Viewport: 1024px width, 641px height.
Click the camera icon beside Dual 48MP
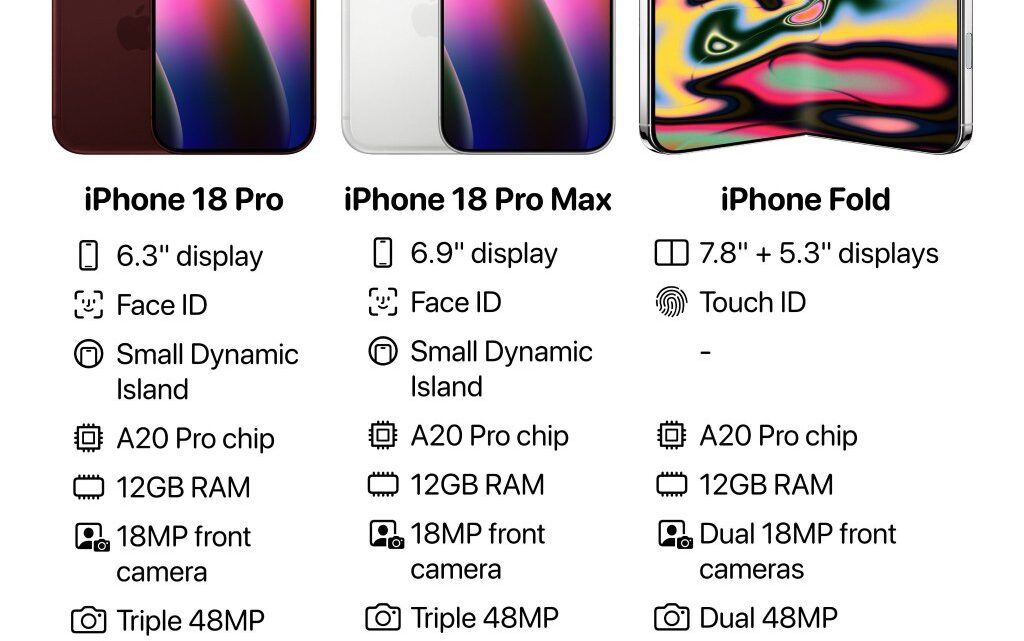(671, 618)
